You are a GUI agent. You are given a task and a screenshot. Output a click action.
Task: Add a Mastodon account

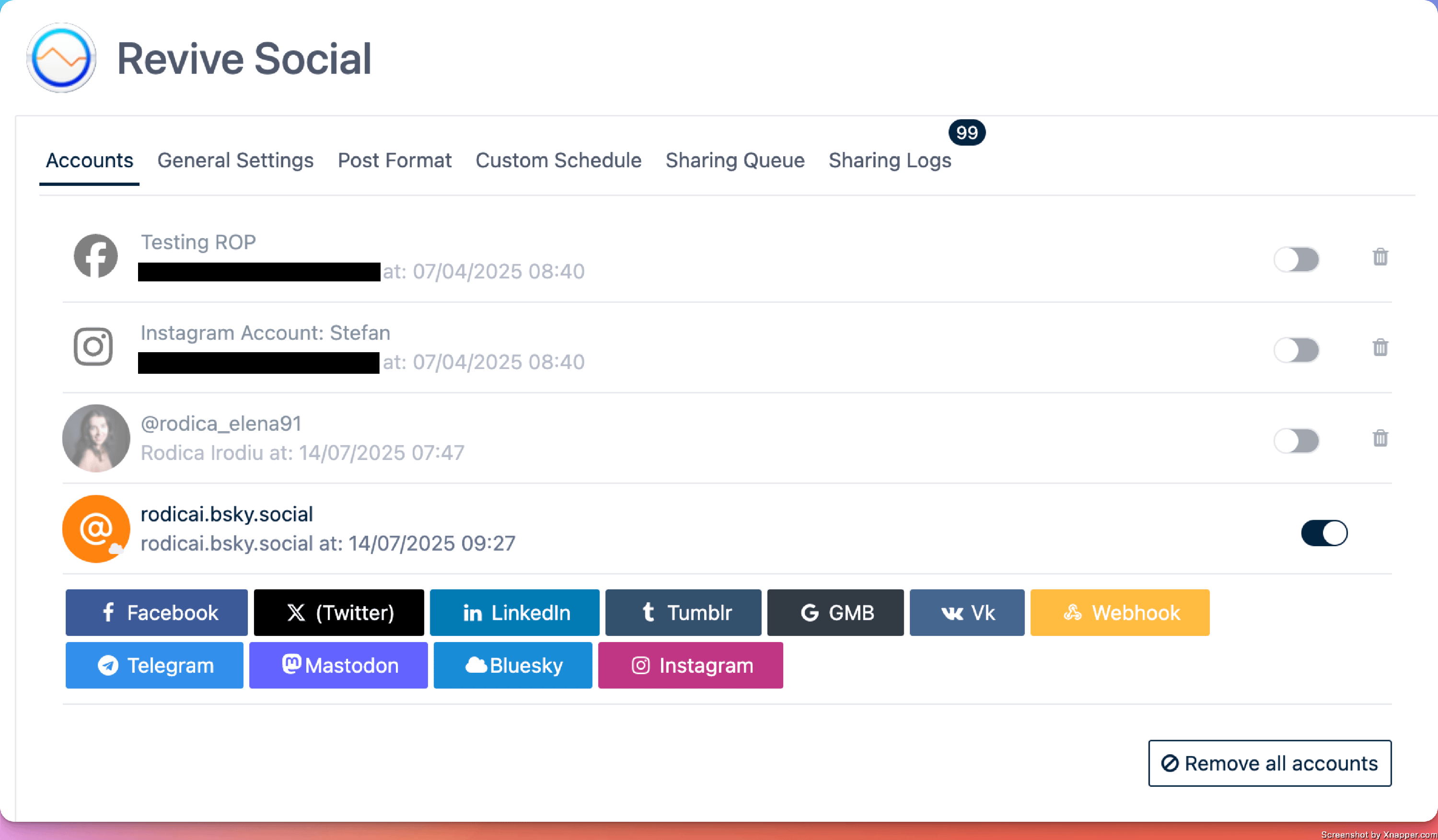pyautogui.click(x=338, y=666)
